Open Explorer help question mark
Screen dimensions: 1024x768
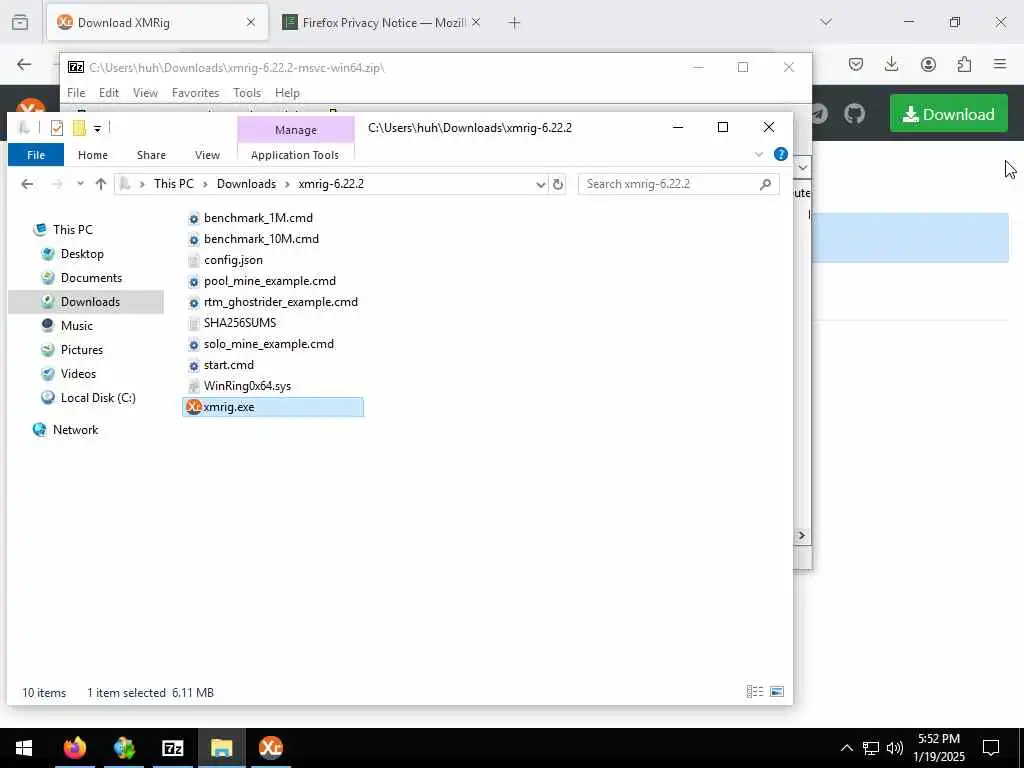point(780,154)
